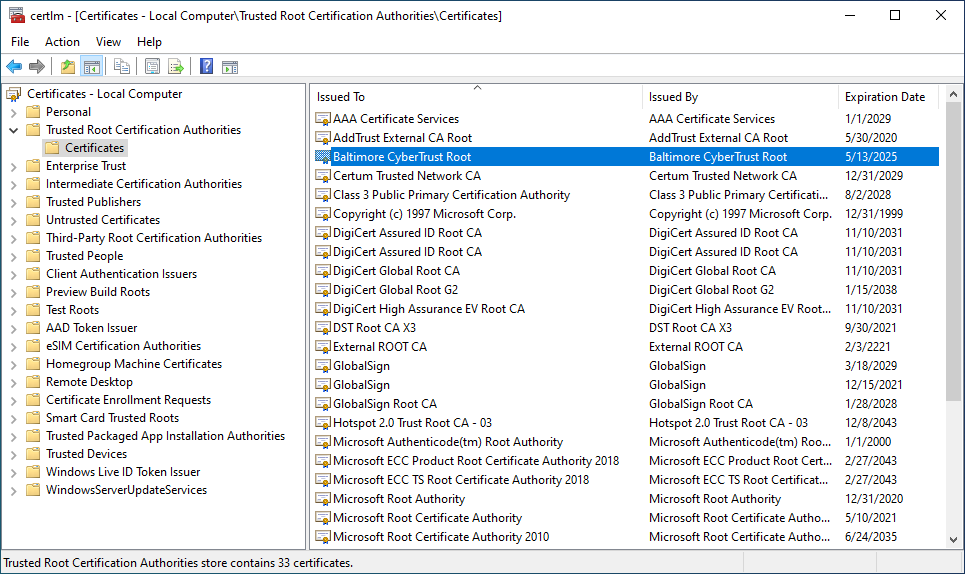Open Help via blue question mark icon

point(207,66)
